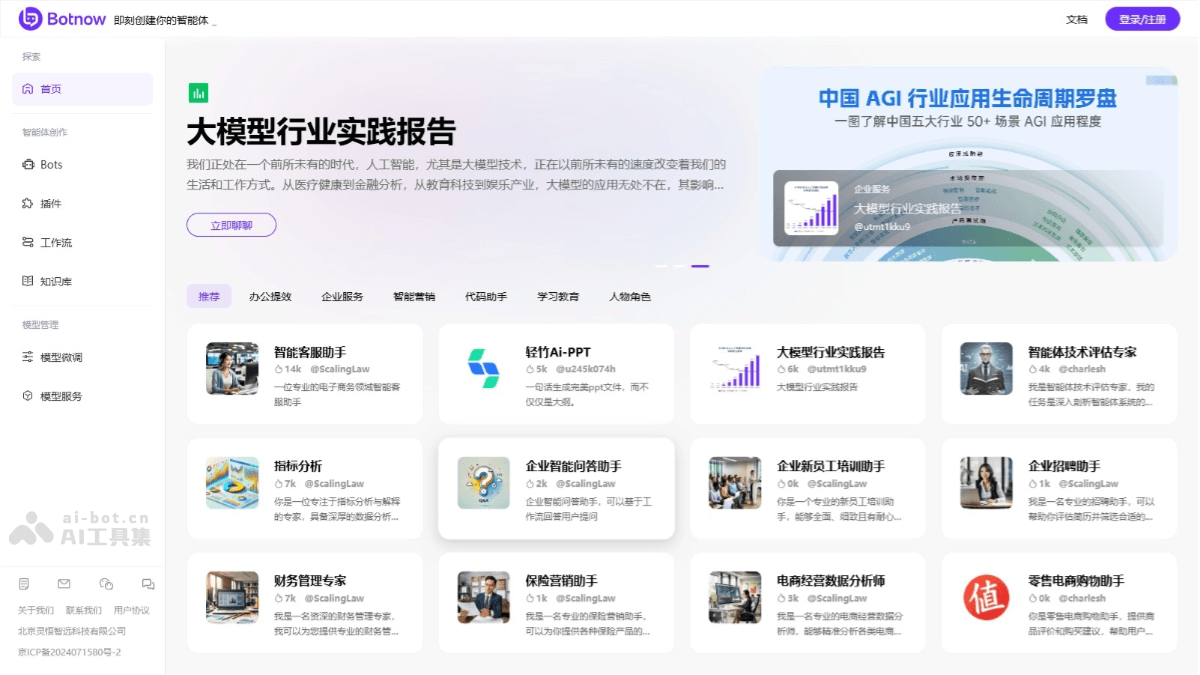Switch to the 办公提效 tab
The width and height of the screenshot is (1200, 675).
(270, 297)
